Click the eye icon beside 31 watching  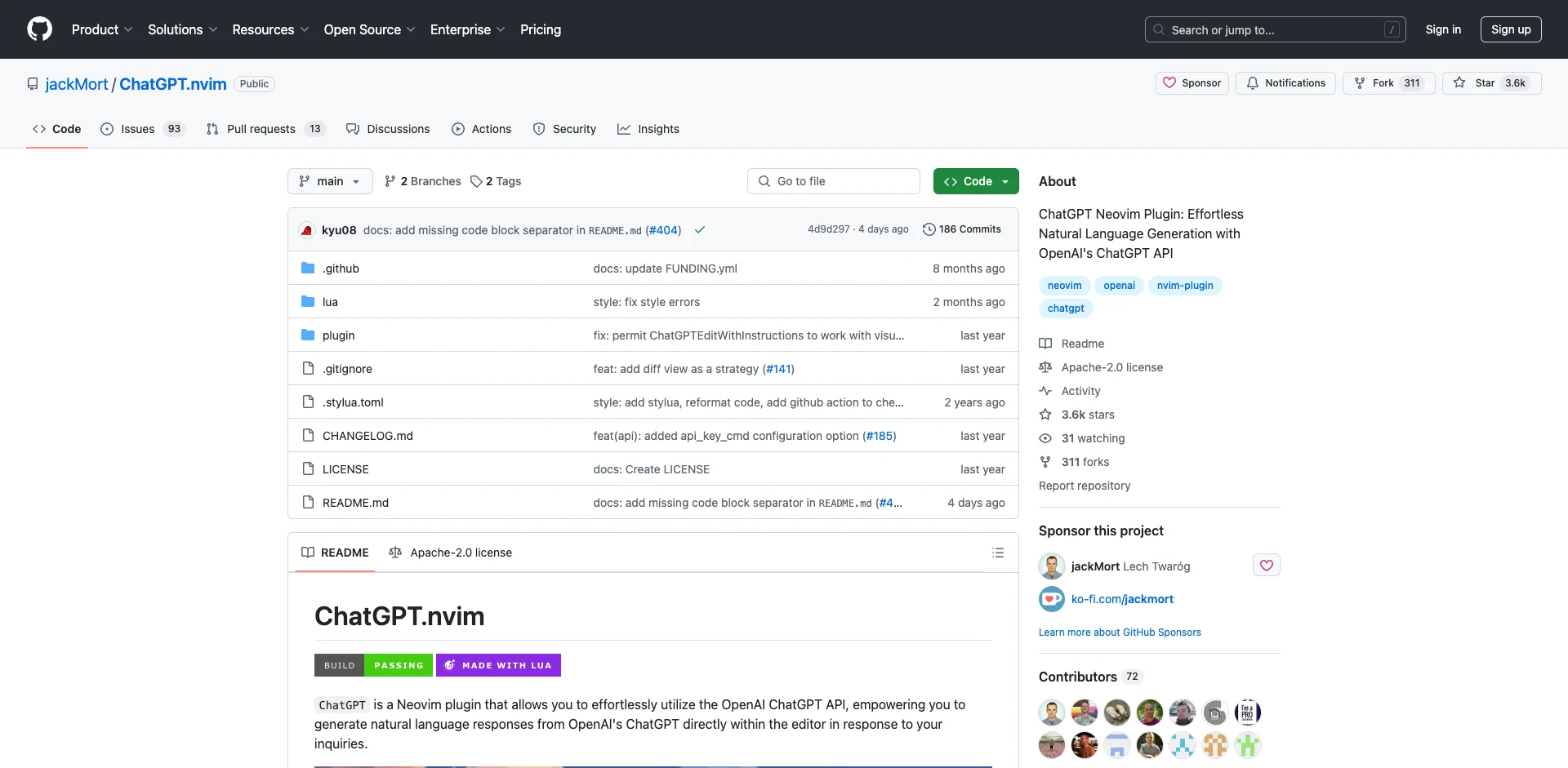[1045, 438]
